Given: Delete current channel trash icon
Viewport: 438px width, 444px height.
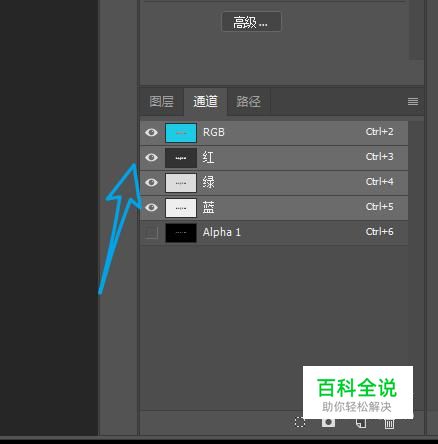Looking at the screenshot, I should click(x=389, y=423).
